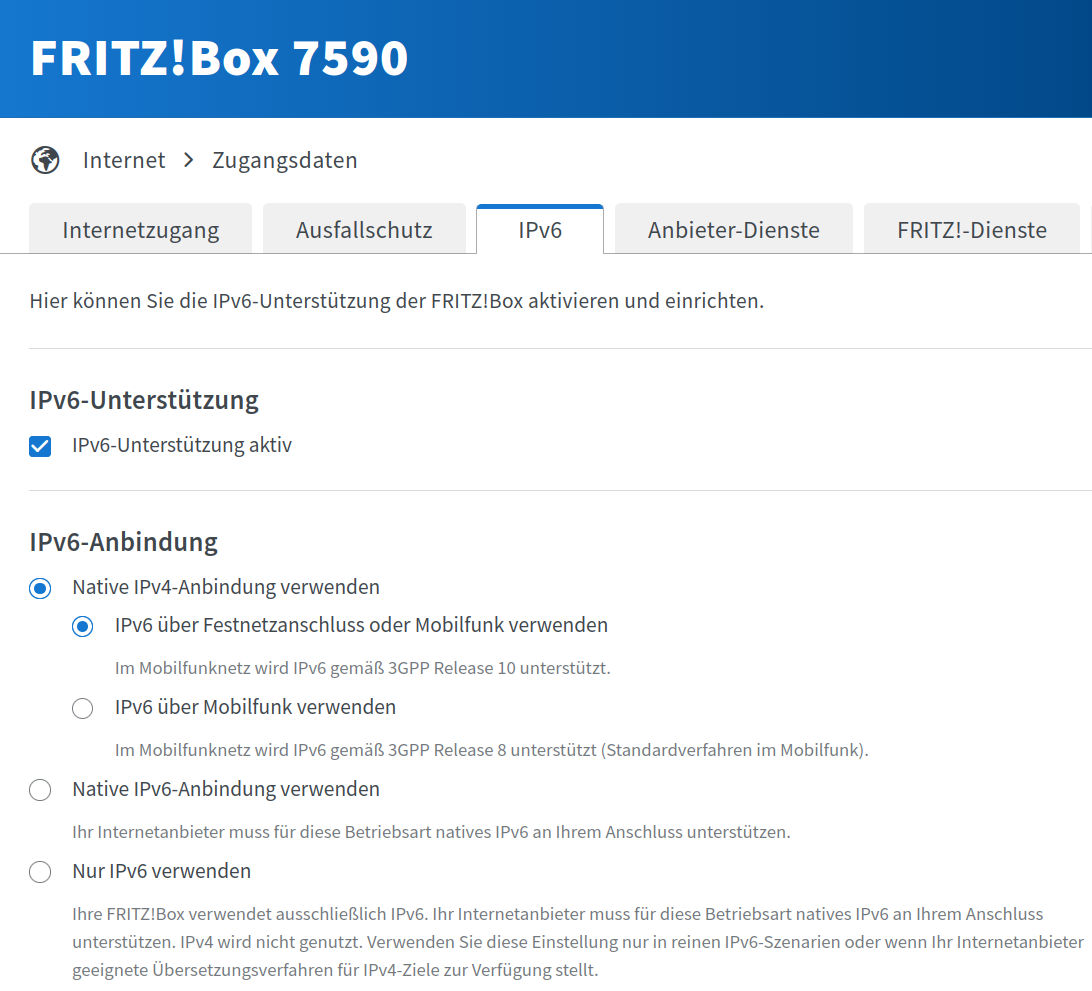The height and width of the screenshot is (991, 1092).
Task: Select Native IPv6-Anbindung verwenden radio button
Action: coord(40,790)
